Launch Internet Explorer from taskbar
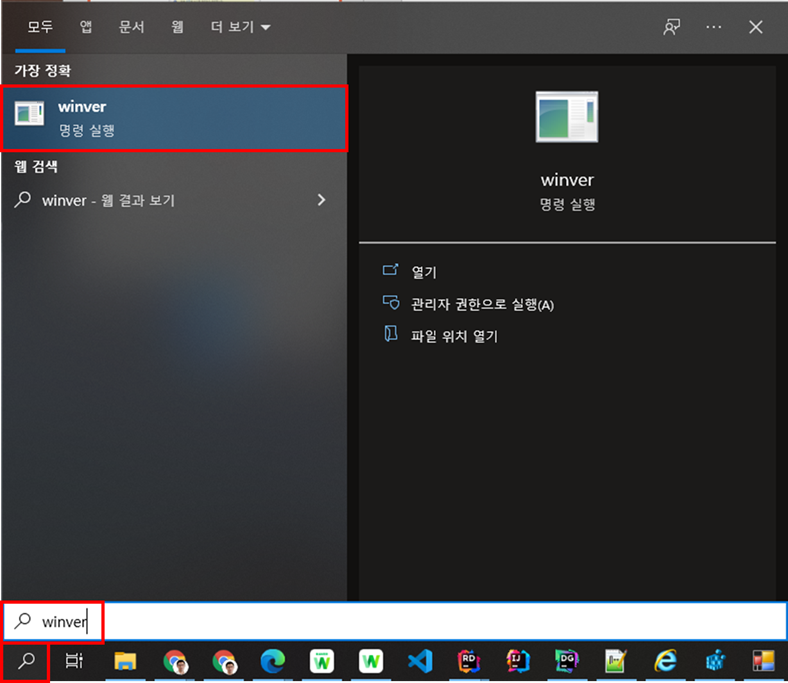This screenshot has height=683, width=788. pos(665,661)
